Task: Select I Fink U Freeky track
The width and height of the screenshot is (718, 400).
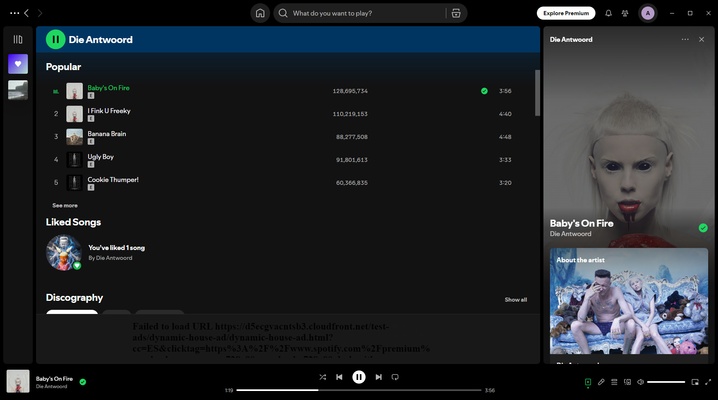Action: (109, 111)
